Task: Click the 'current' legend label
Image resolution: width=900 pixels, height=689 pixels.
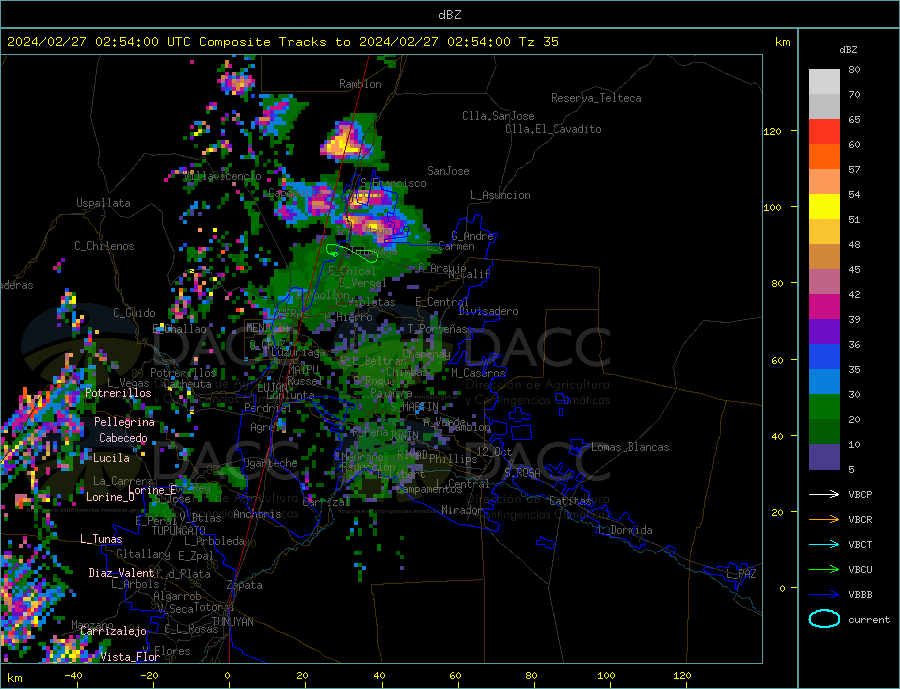Action: pyautogui.click(x=869, y=620)
